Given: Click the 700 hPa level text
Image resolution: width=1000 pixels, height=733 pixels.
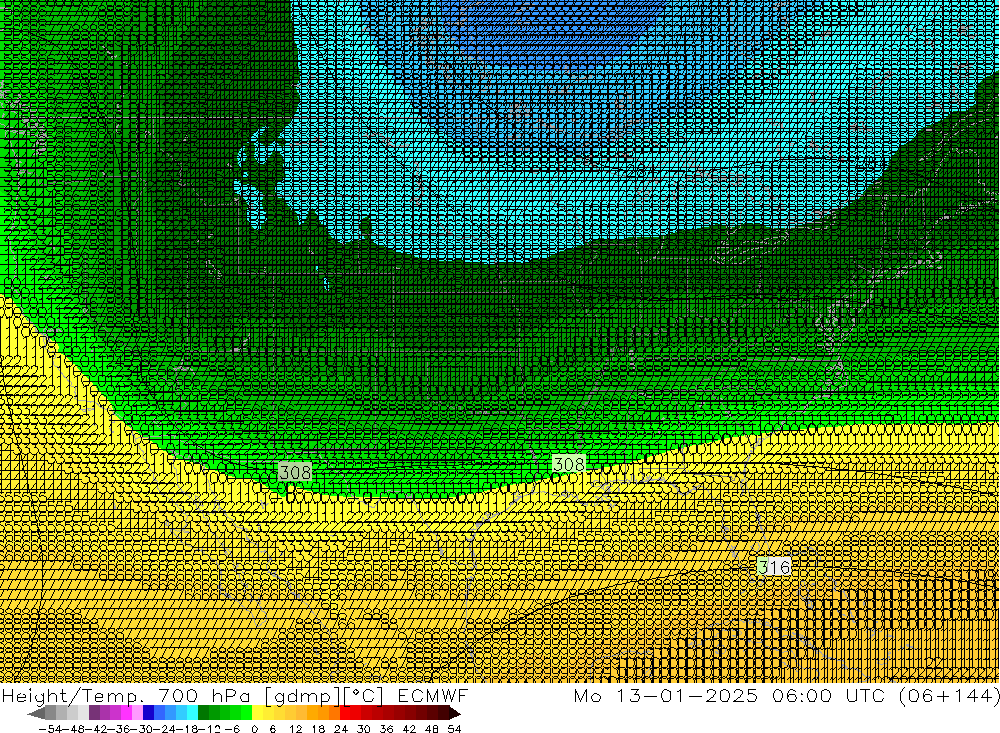Looking at the screenshot, I should pos(205,695).
